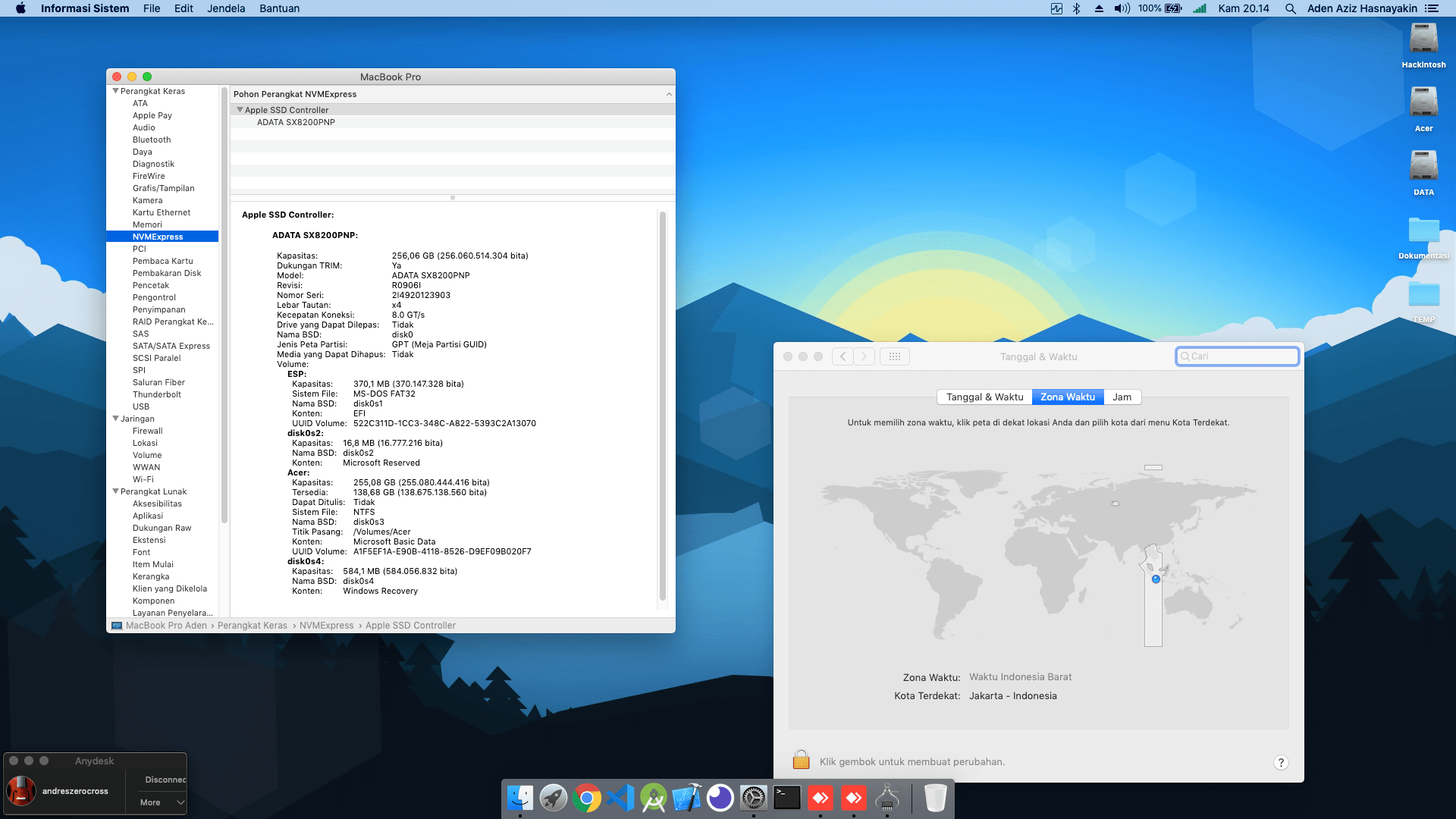1456x819 pixels.
Task: Open the Trash in the Dock
Action: click(x=936, y=798)
